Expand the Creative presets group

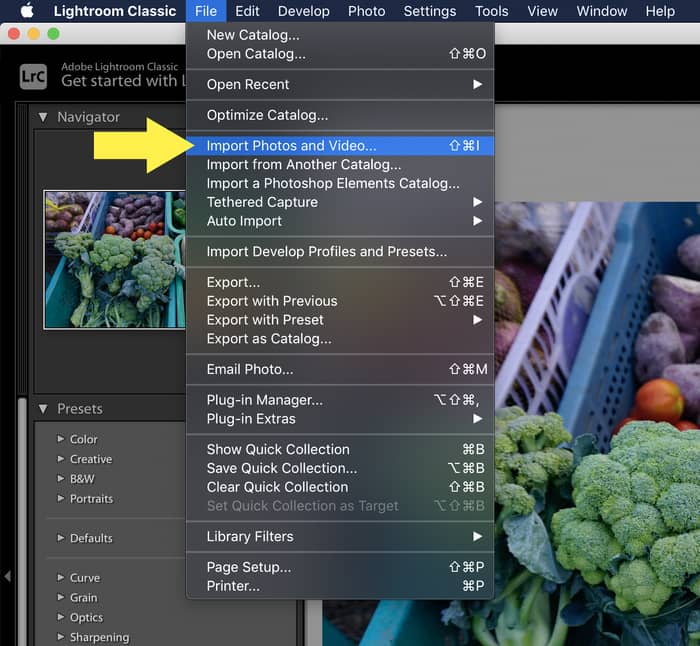pos(61,458)
